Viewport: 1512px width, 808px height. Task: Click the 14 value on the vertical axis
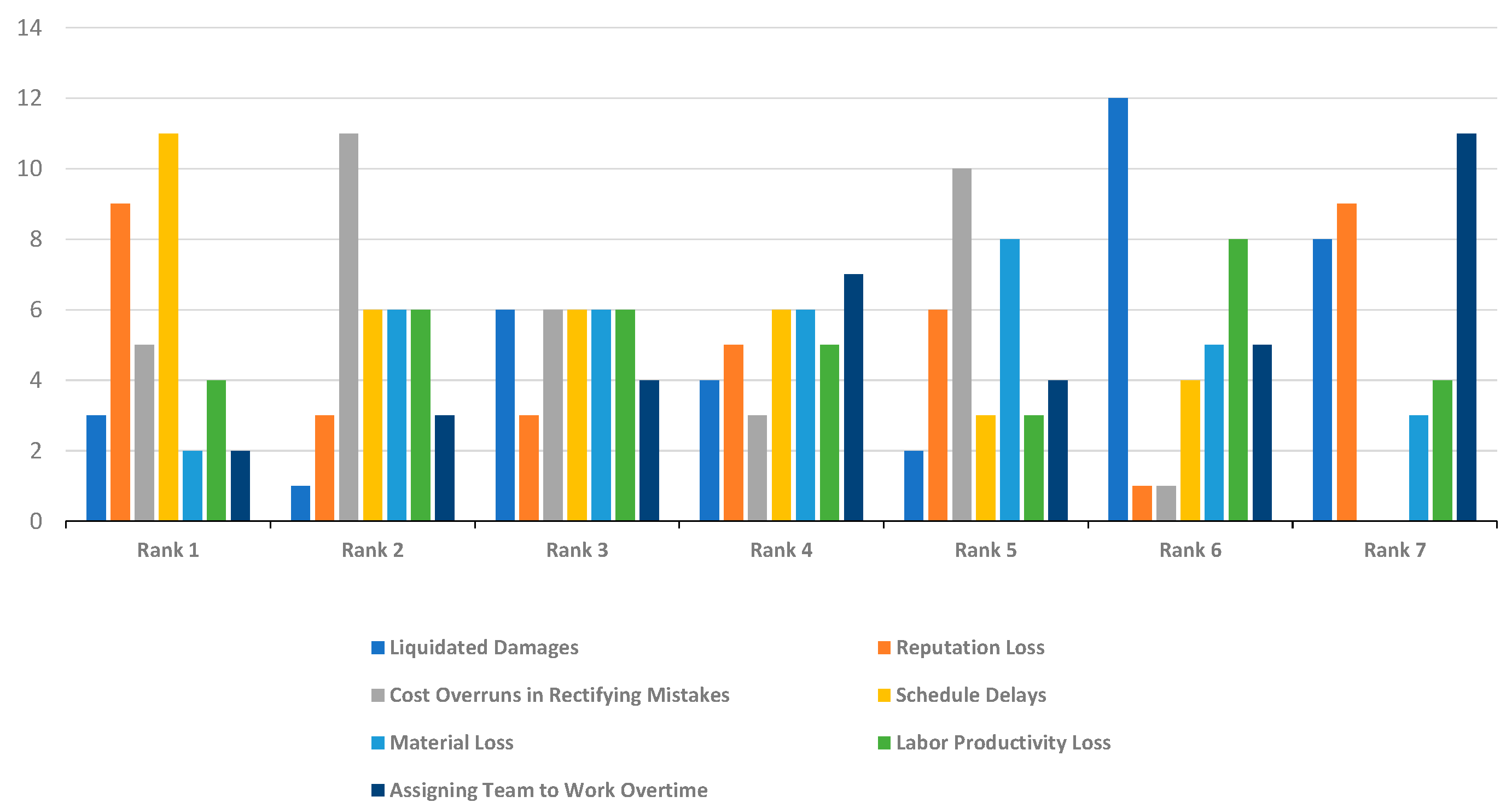coord(30,28)
